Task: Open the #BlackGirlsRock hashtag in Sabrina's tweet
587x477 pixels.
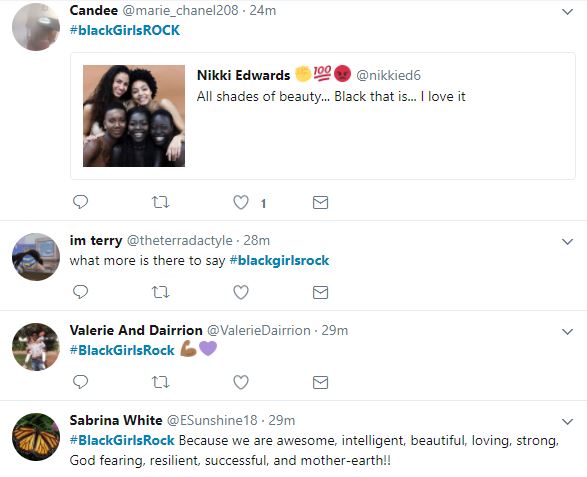Action: (x=122, y=440)
